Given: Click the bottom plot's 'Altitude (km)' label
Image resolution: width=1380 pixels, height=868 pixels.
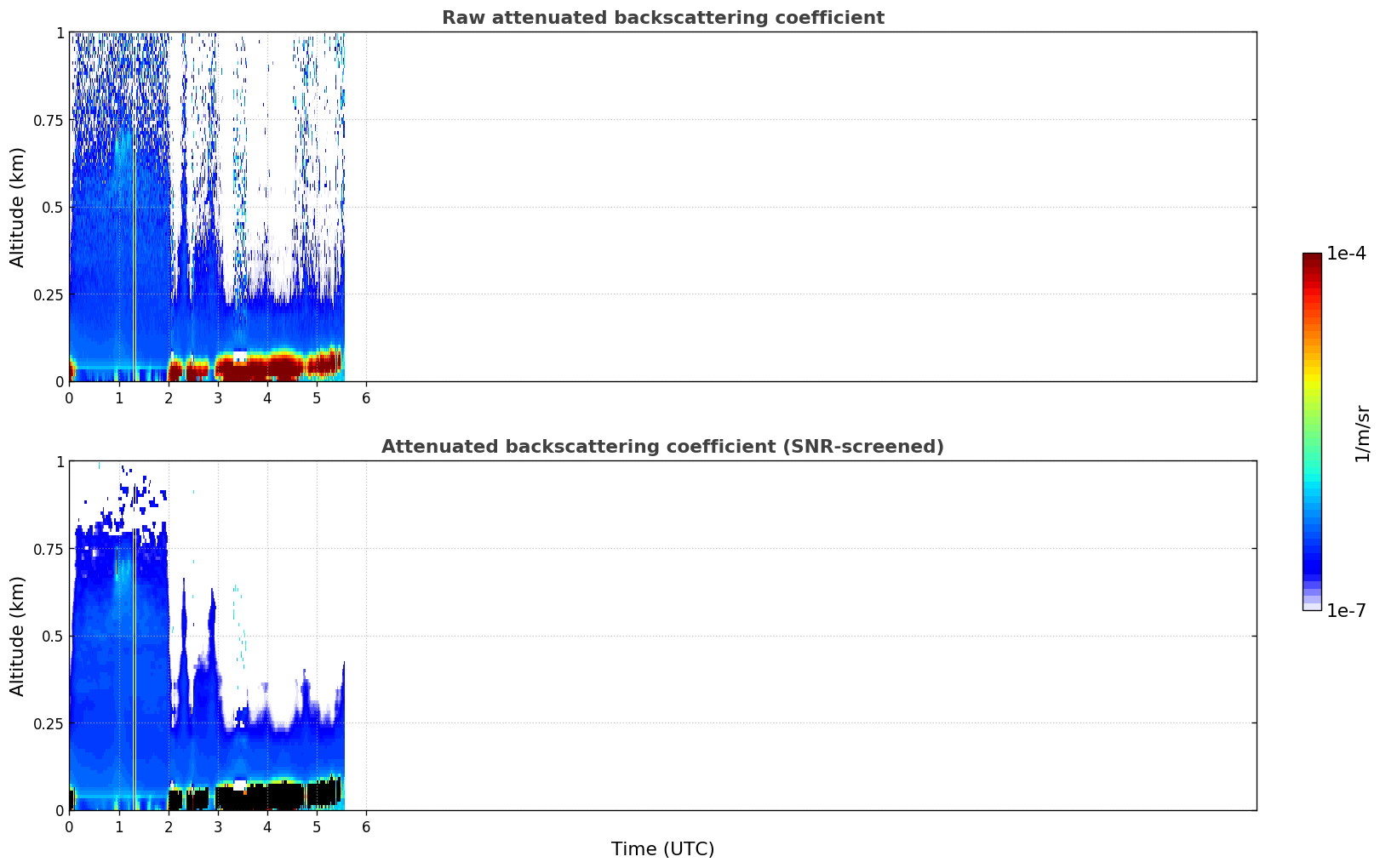Looking at the screenshot, I should tap(18, 636).
